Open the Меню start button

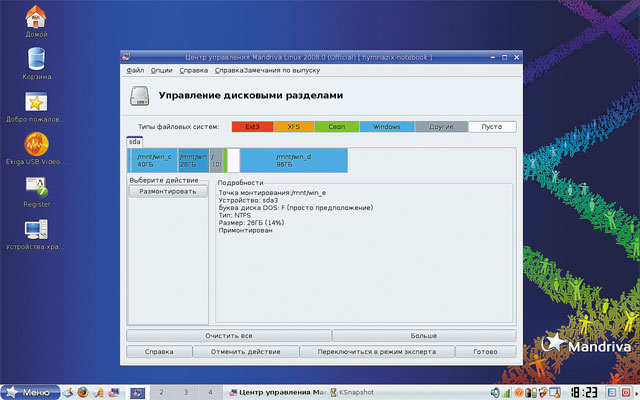click(x=30, y=393)
